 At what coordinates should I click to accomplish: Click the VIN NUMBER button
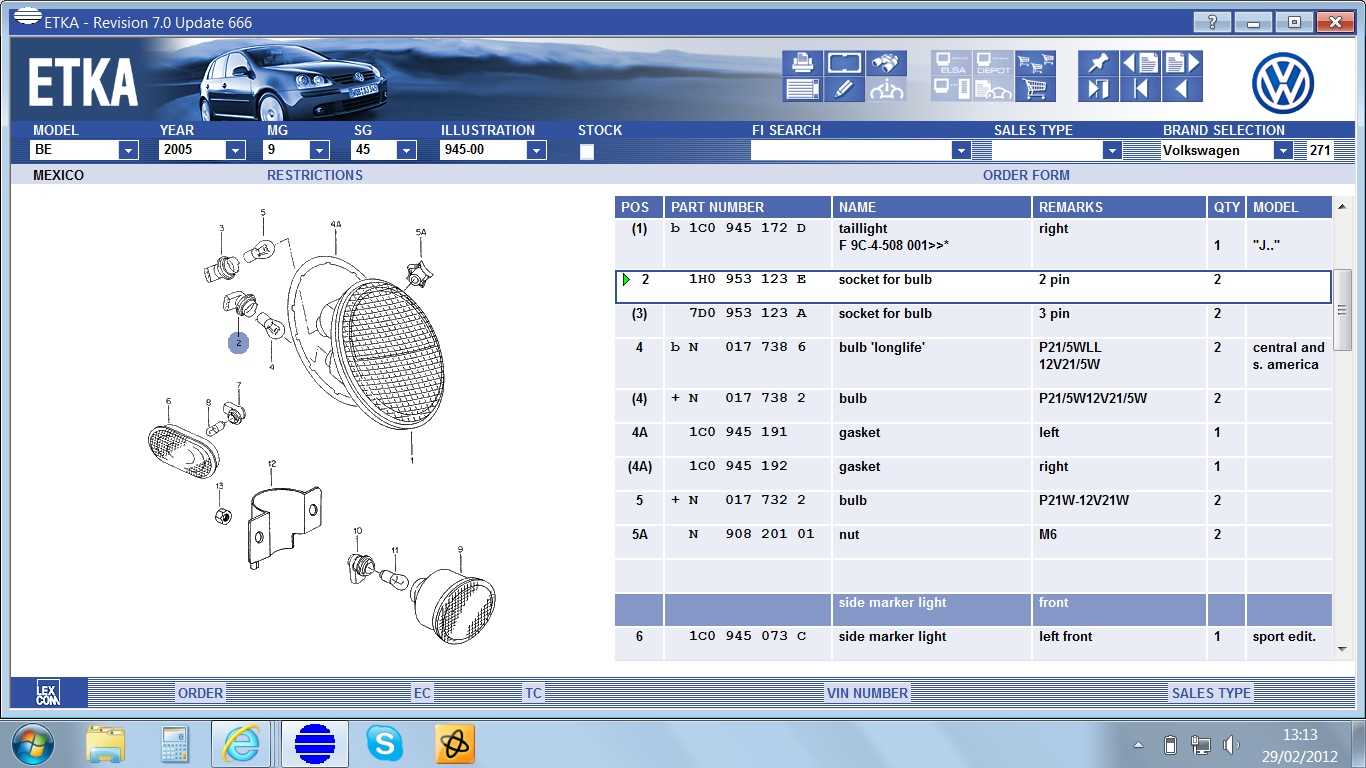coord(867,693)
